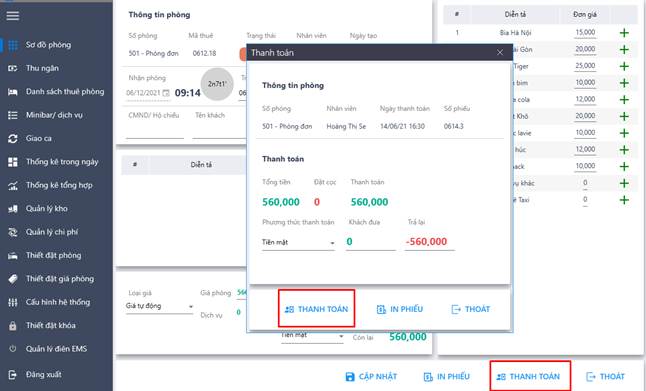This screenshot has height=391, width=646.
Task: Go to Quản lý kho
Action: point(46,209)
